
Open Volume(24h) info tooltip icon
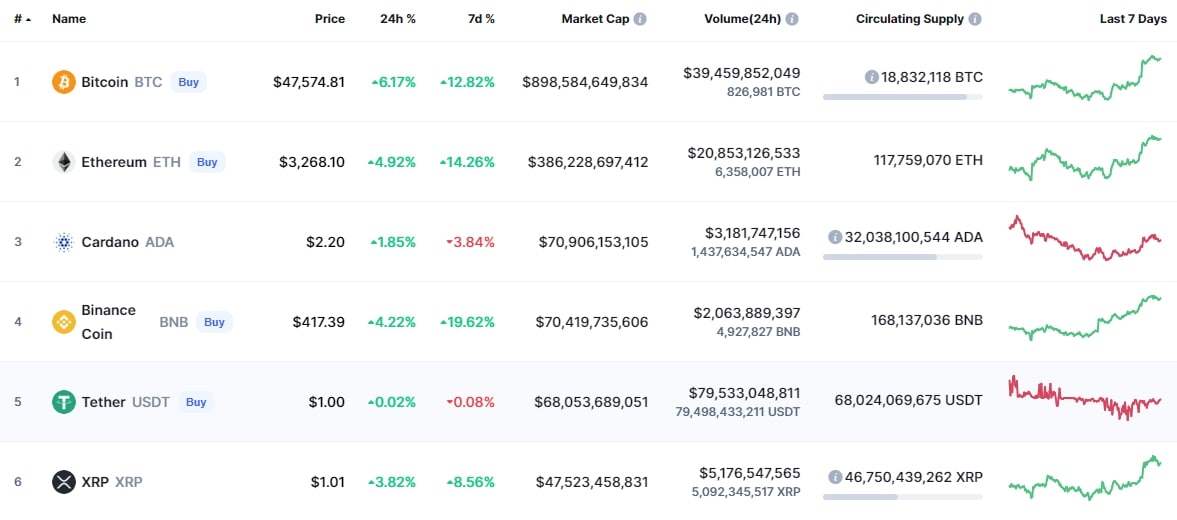pos(792,19)
